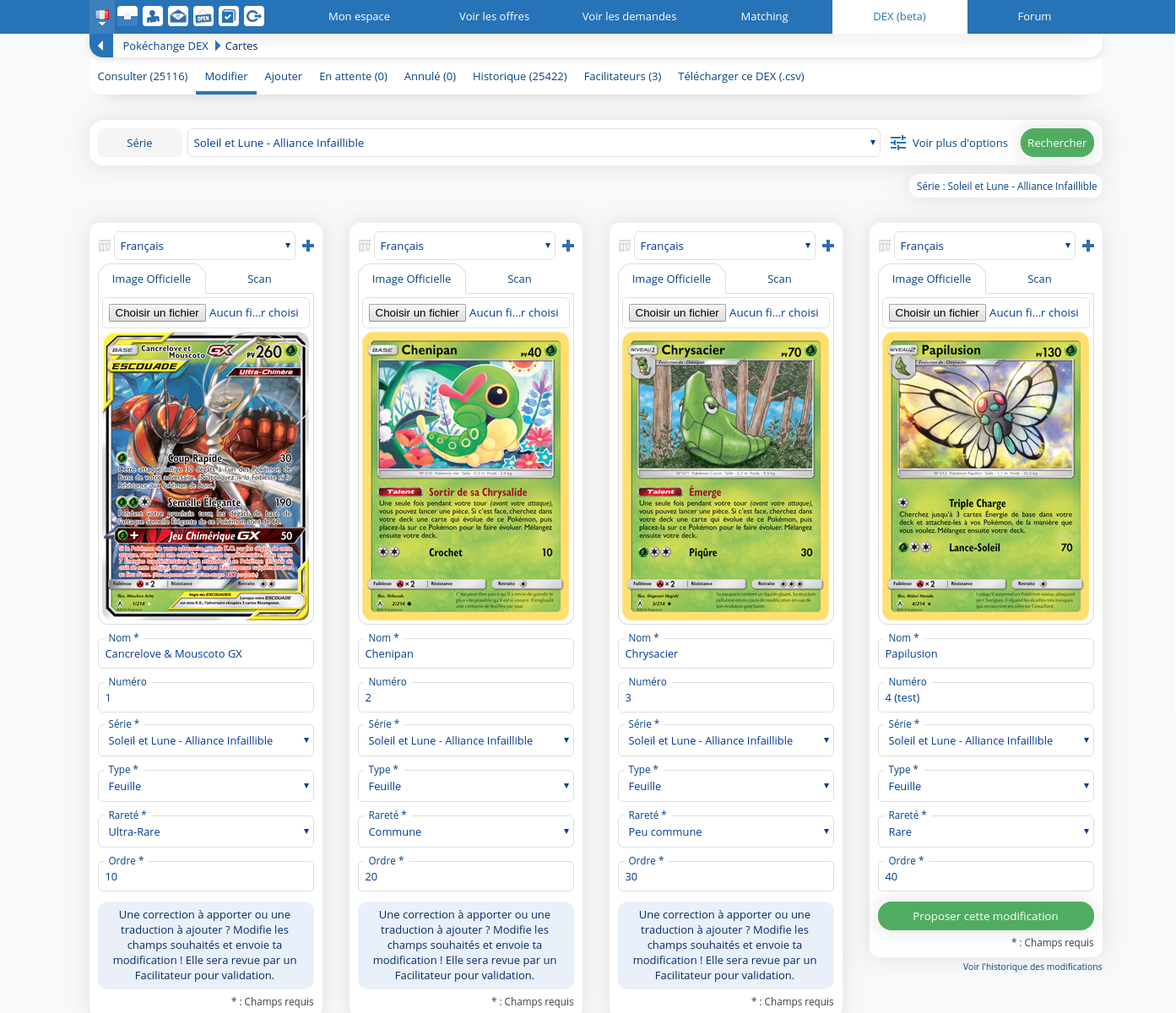Image resolution: width=1176 pixels, height=1013 pixels.
Task: Click the Papilusion card image
Action: pos(986,477)
